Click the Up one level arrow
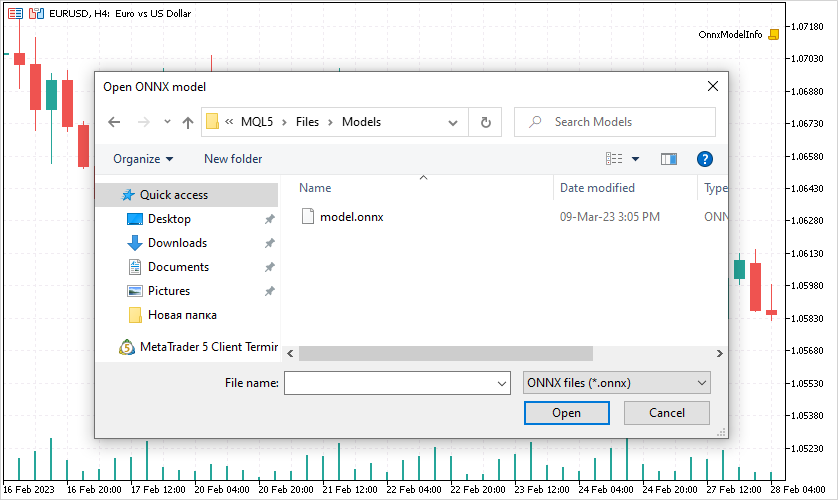Image resolution: width=838 pixels, height=500 pixels. click(187, 122)
